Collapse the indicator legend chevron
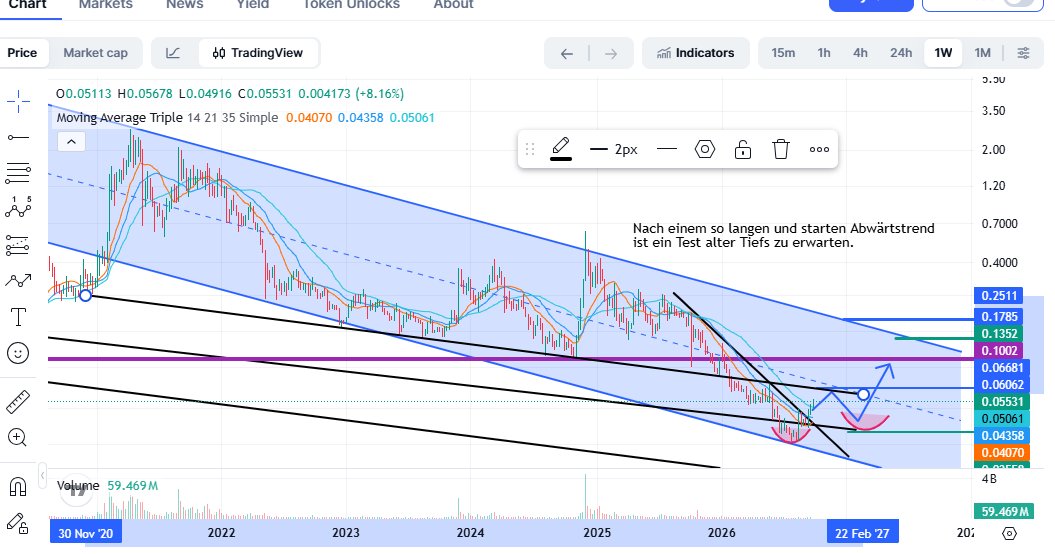1055x554 pixels. pyautogui.click(x=71, y=141)
